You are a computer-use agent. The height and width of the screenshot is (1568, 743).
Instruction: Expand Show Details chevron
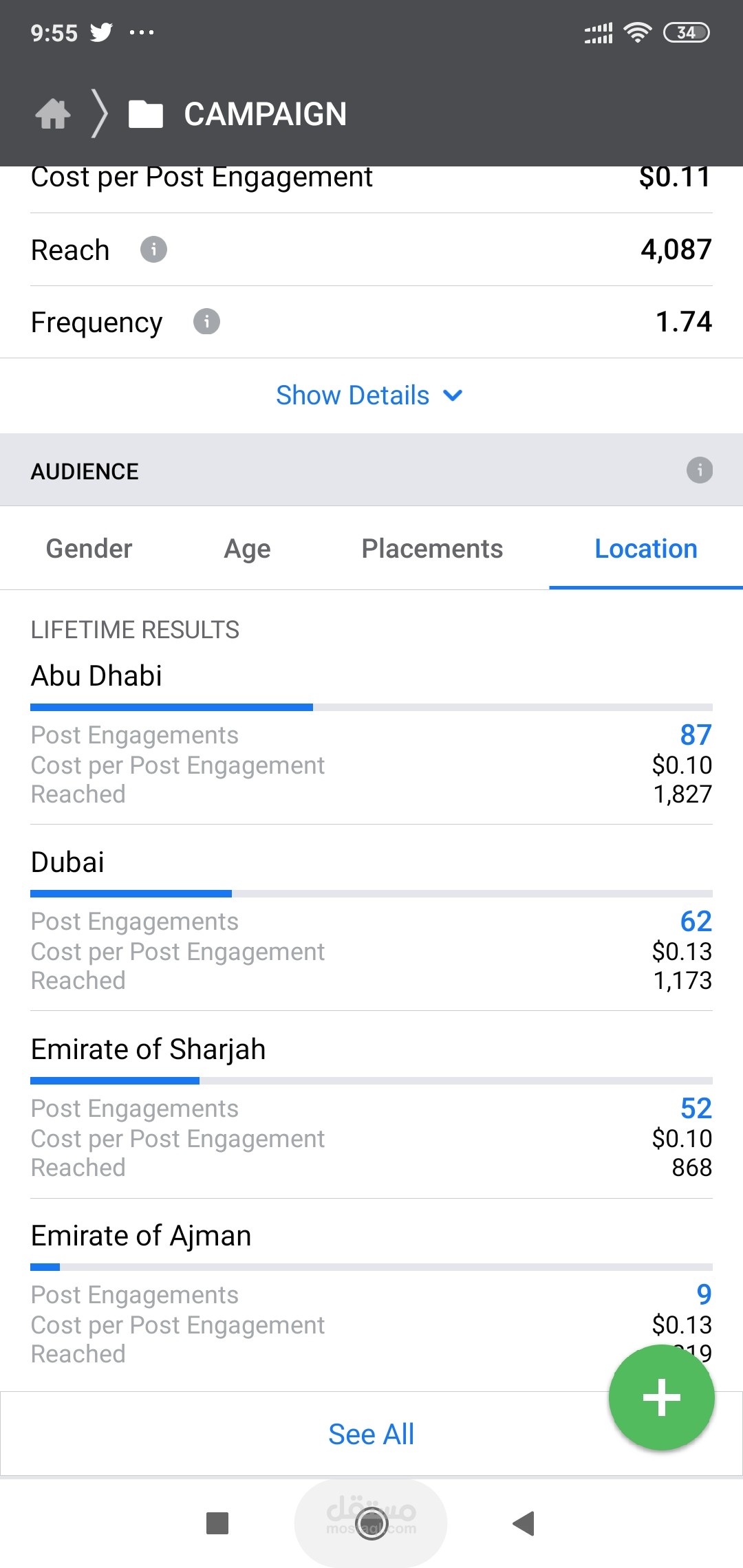click(453, 395)
